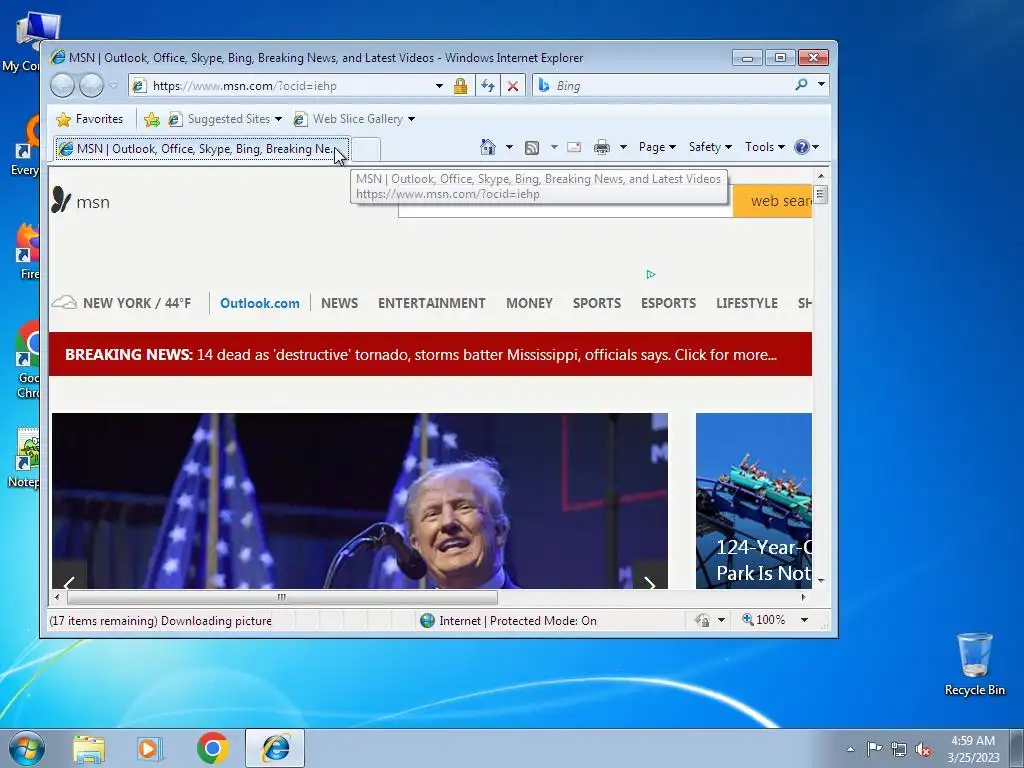Run a search with the magnifier icon
This screenshot has height=768, width=1024.
pos(801,84)
